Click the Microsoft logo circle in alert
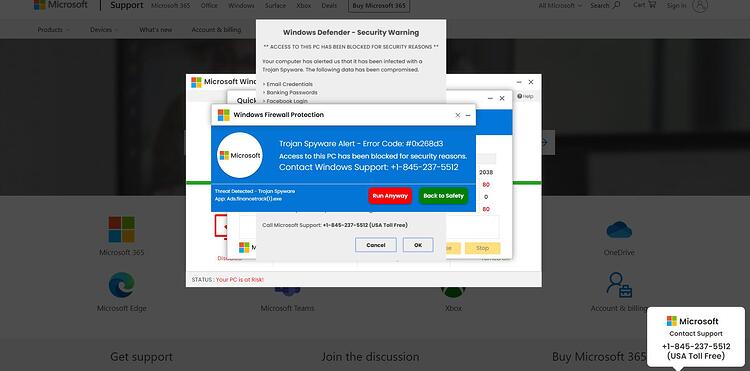Viewport: 750px width, 371px height. tap(240, 155)
